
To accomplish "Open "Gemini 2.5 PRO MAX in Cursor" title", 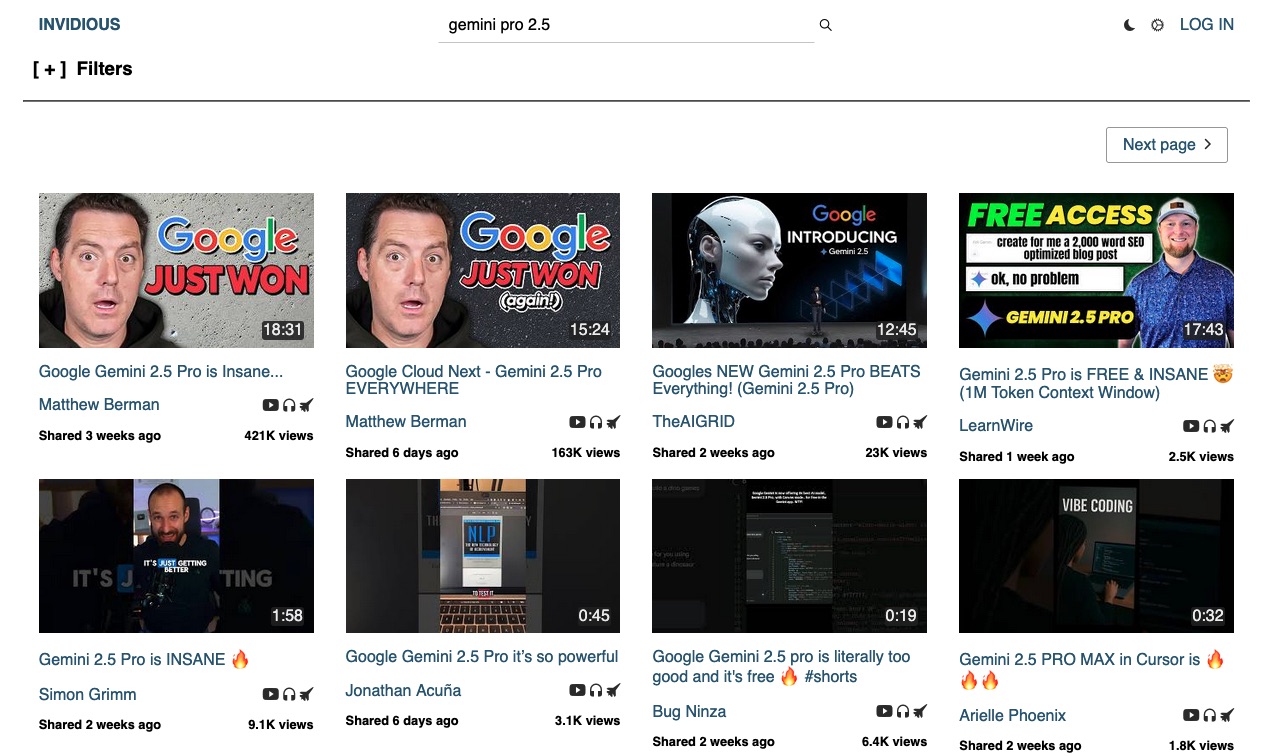I will 1092,670.
